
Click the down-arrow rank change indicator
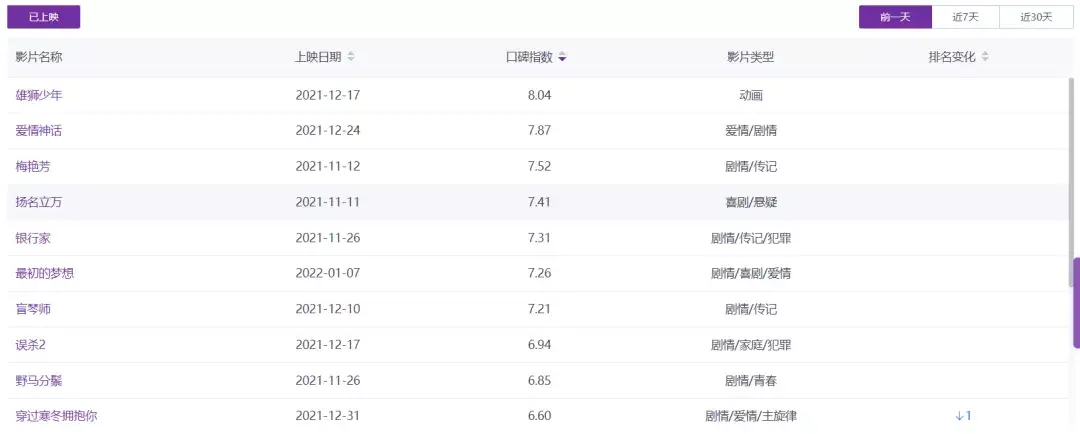[x=963, y=416]
